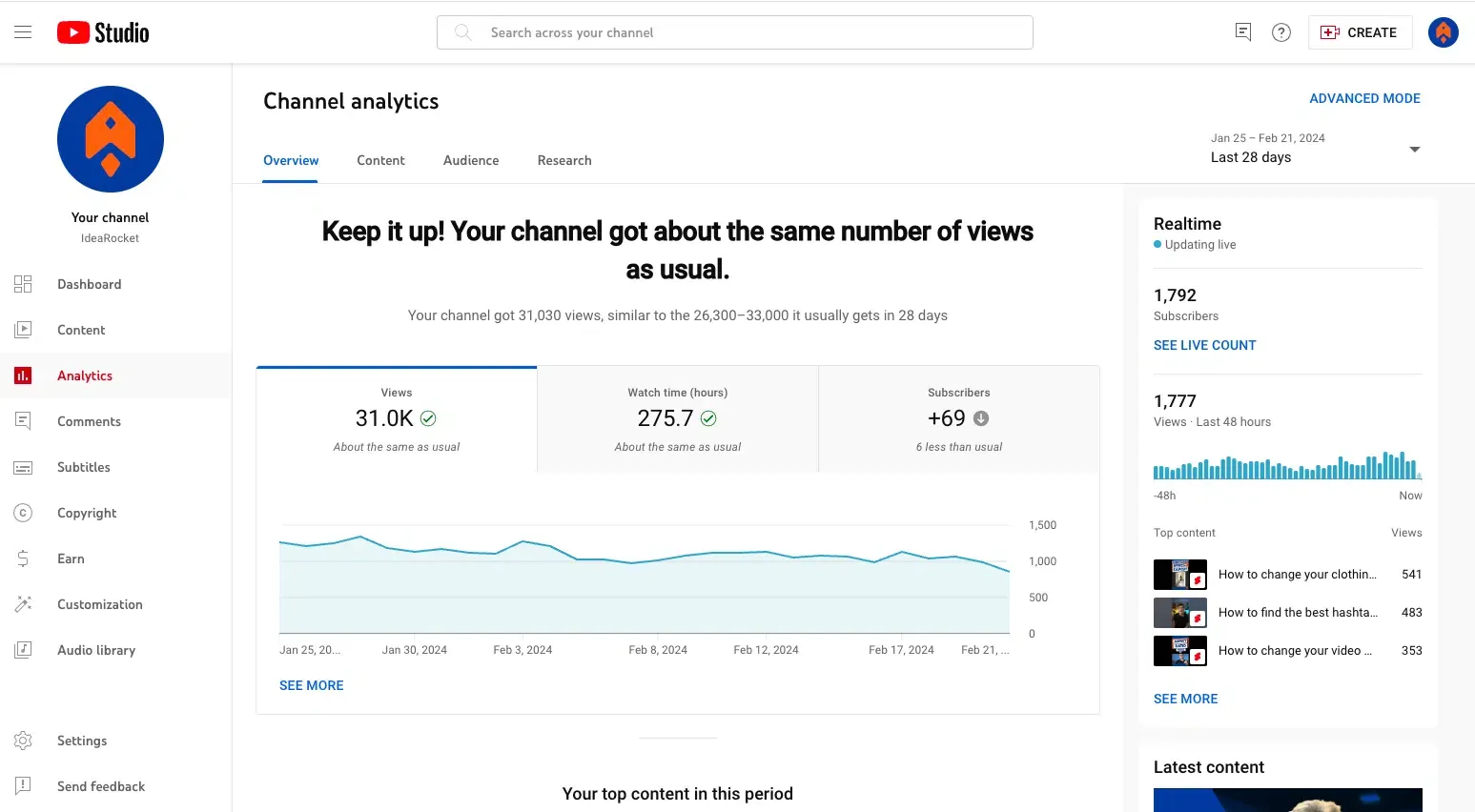Select the Watch time (hours) metric card
Viewport: 1475px width, 812px height.
point(678,419)
